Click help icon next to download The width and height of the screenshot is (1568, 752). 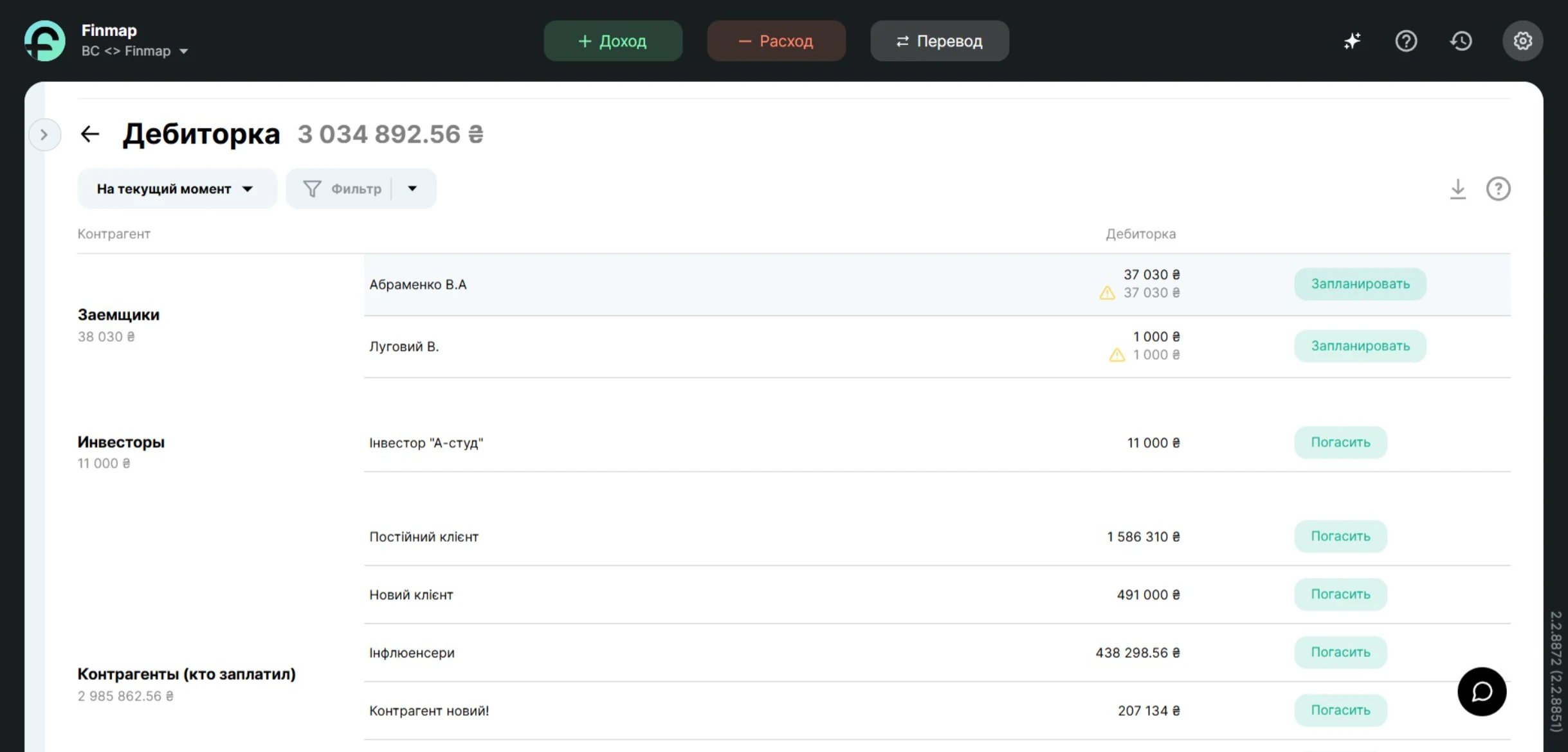pyautogui.click(x=1498, y=189)
